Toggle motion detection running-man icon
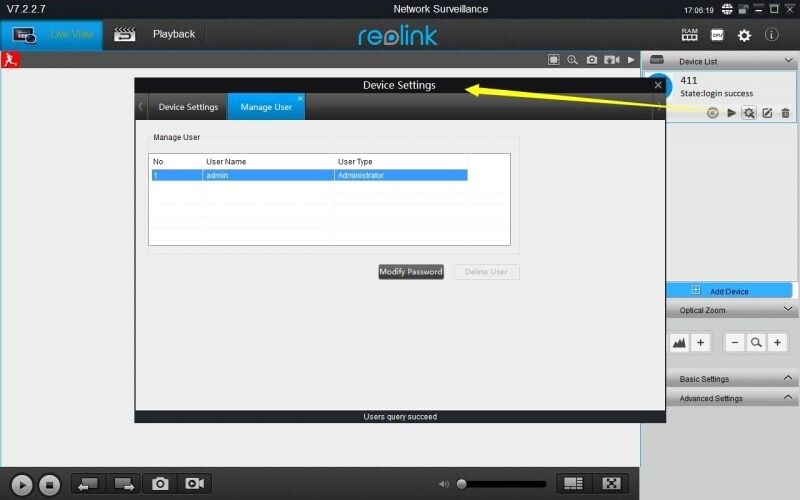 pos(11,60)
